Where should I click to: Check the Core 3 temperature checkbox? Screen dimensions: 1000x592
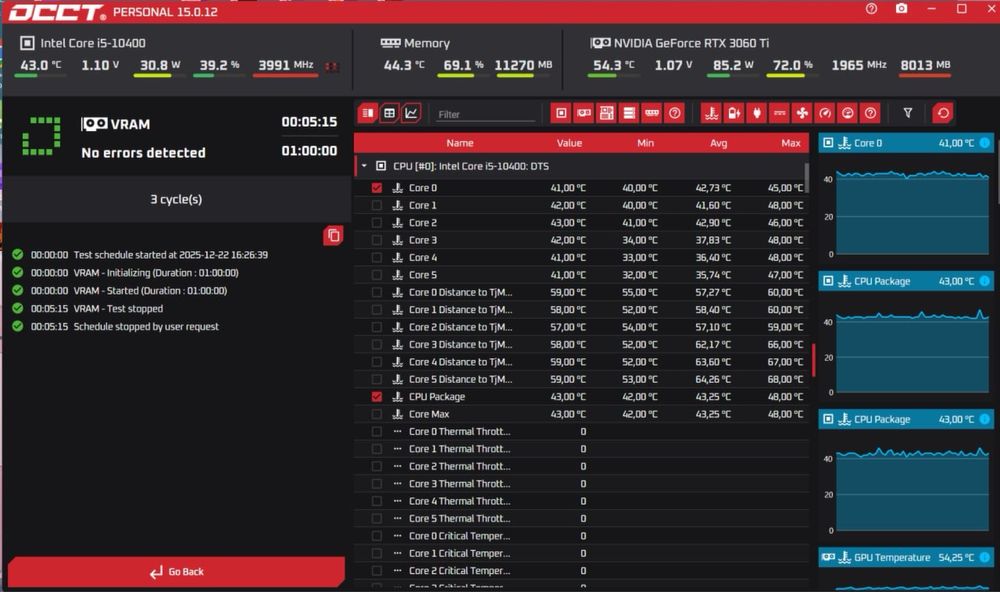point(377,240)
